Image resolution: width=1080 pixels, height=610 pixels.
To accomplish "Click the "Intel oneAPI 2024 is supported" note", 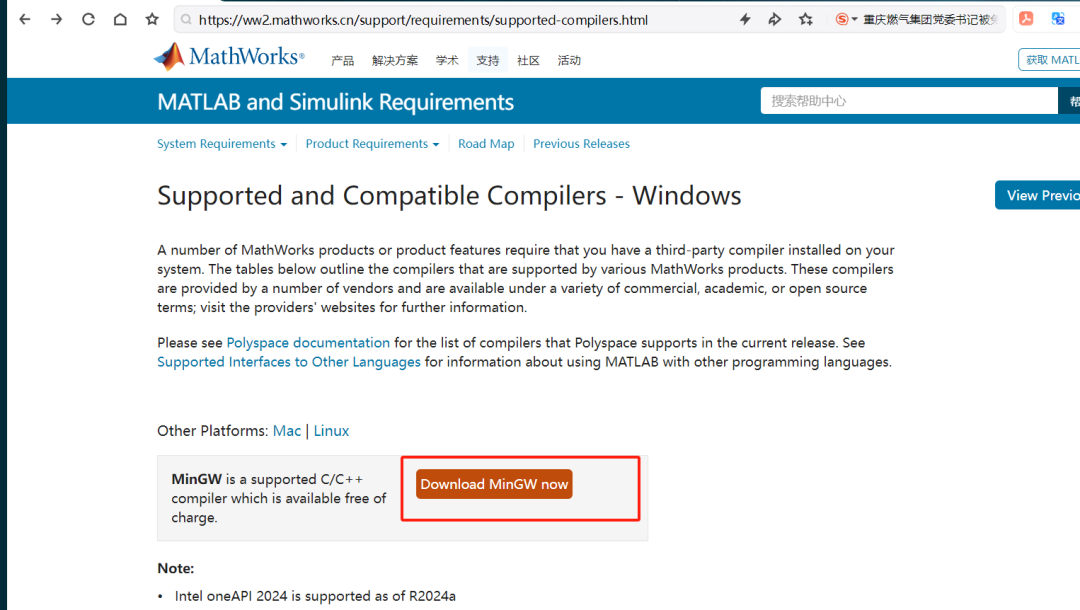I will (x=315, y=596).
